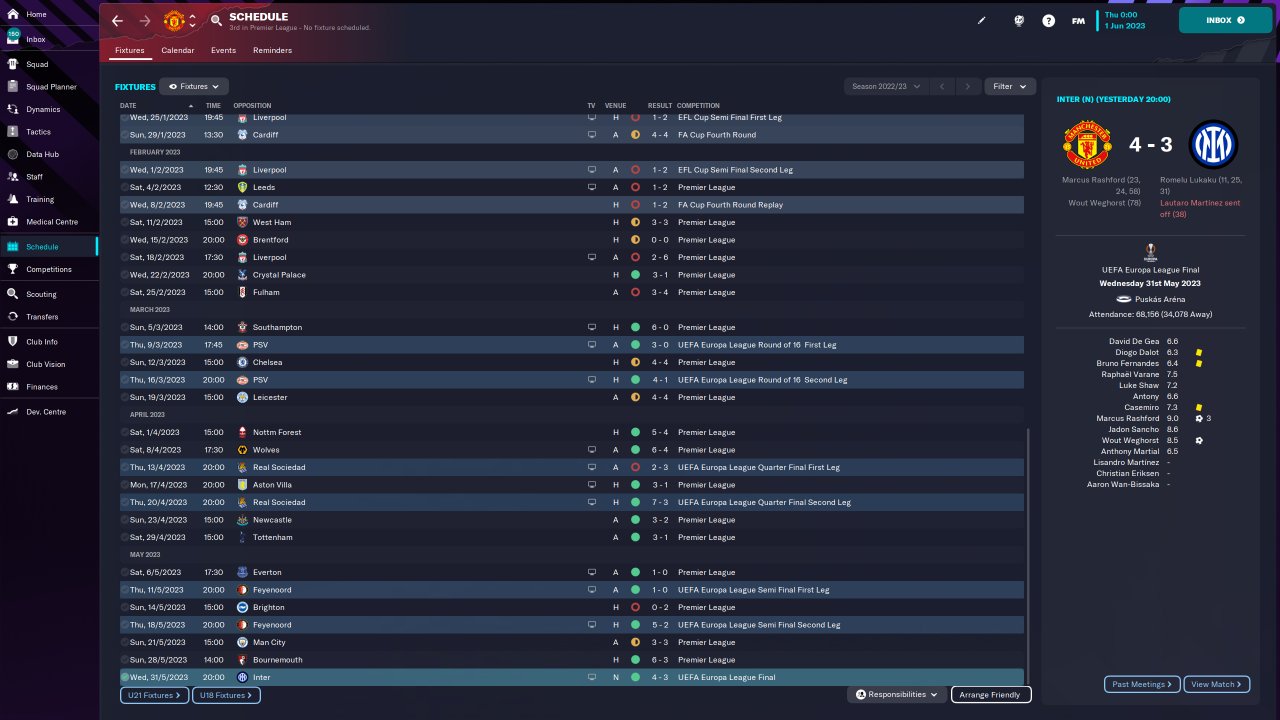
Task: Click the INBOX continue button
Action: click(x=1225, y=20)
